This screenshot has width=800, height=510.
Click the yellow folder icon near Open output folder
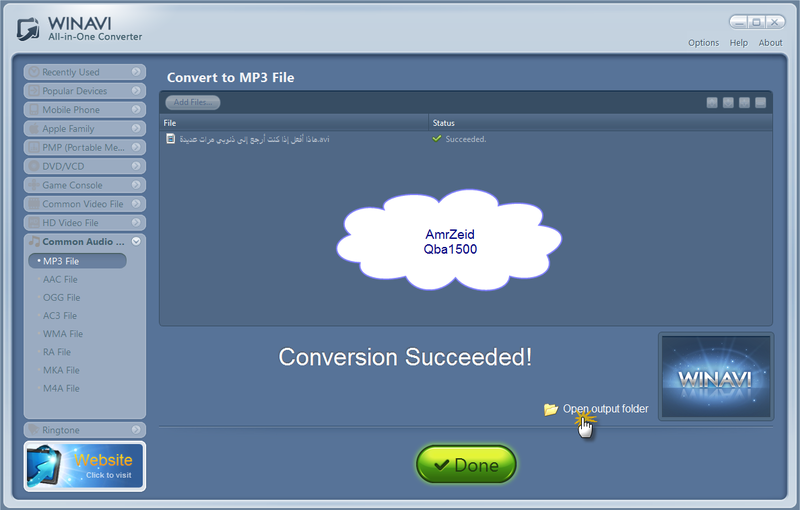coord(551,409)
